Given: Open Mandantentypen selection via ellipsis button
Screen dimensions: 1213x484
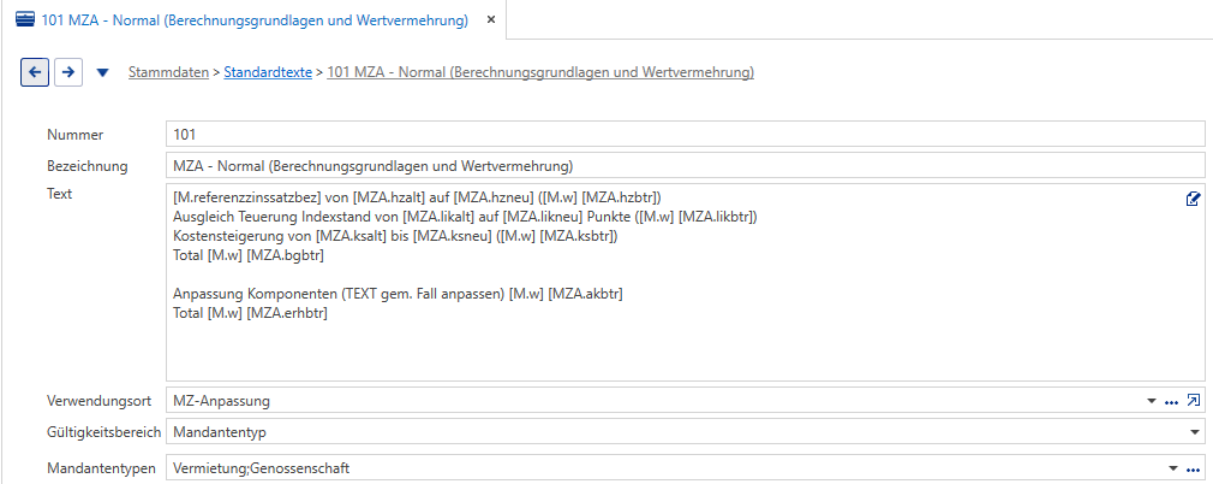Looking at the screenshot, I should [x=1192, y=468].
